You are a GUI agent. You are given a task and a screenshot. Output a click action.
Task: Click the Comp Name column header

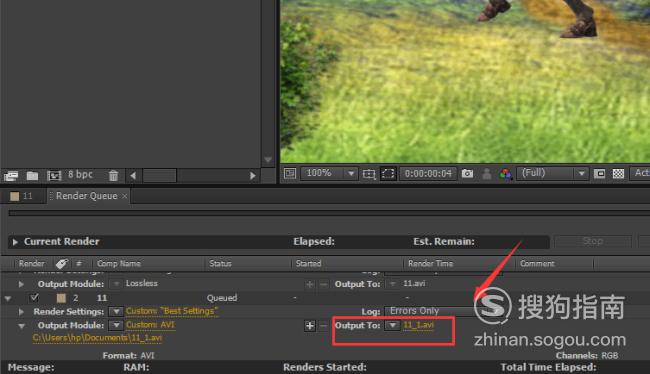coord(119,264)
